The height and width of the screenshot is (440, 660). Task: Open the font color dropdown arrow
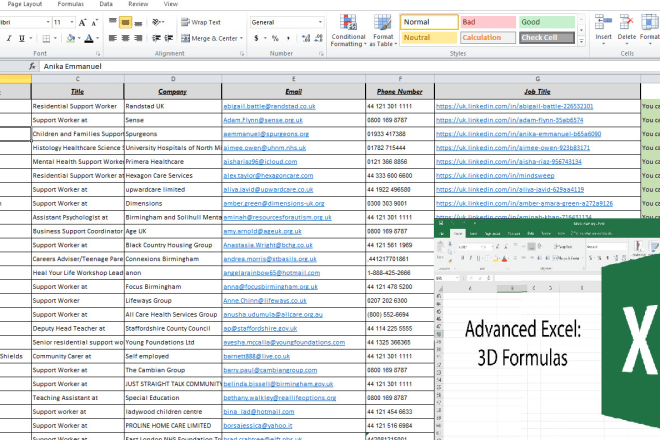tap(98, 38)
